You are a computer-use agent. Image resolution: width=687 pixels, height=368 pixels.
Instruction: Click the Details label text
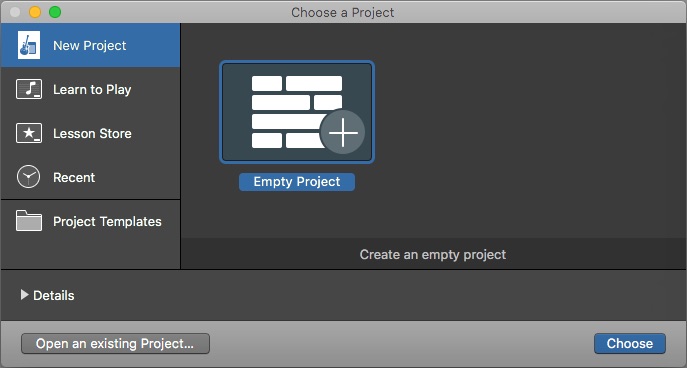[x=54, y=296]
